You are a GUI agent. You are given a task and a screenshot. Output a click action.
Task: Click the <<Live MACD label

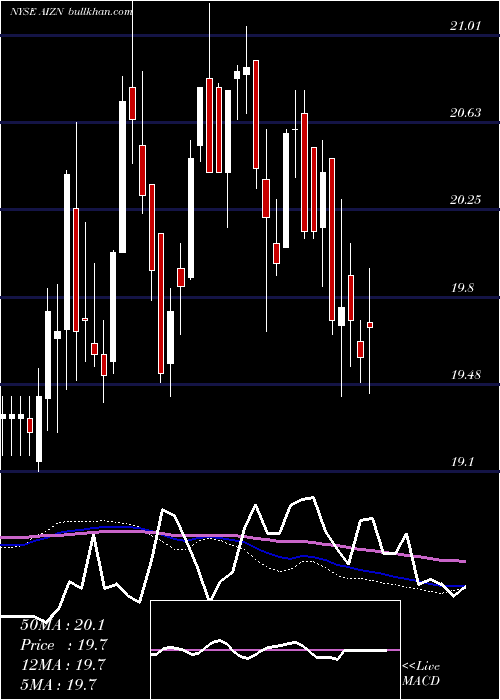(421, 673)
